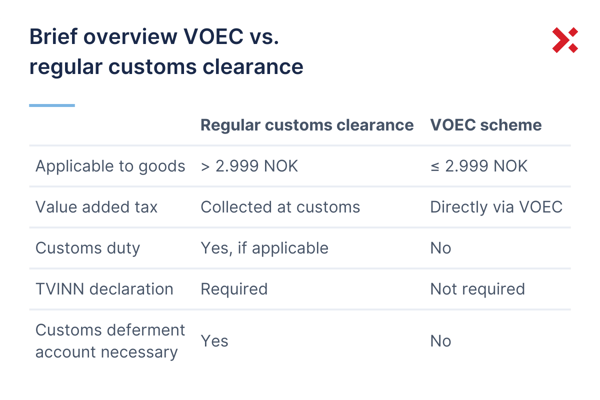The image size is (600, 400).
Task: Click the 'Not required' cell
Action: pyautogui.click(x=477, y=289)
